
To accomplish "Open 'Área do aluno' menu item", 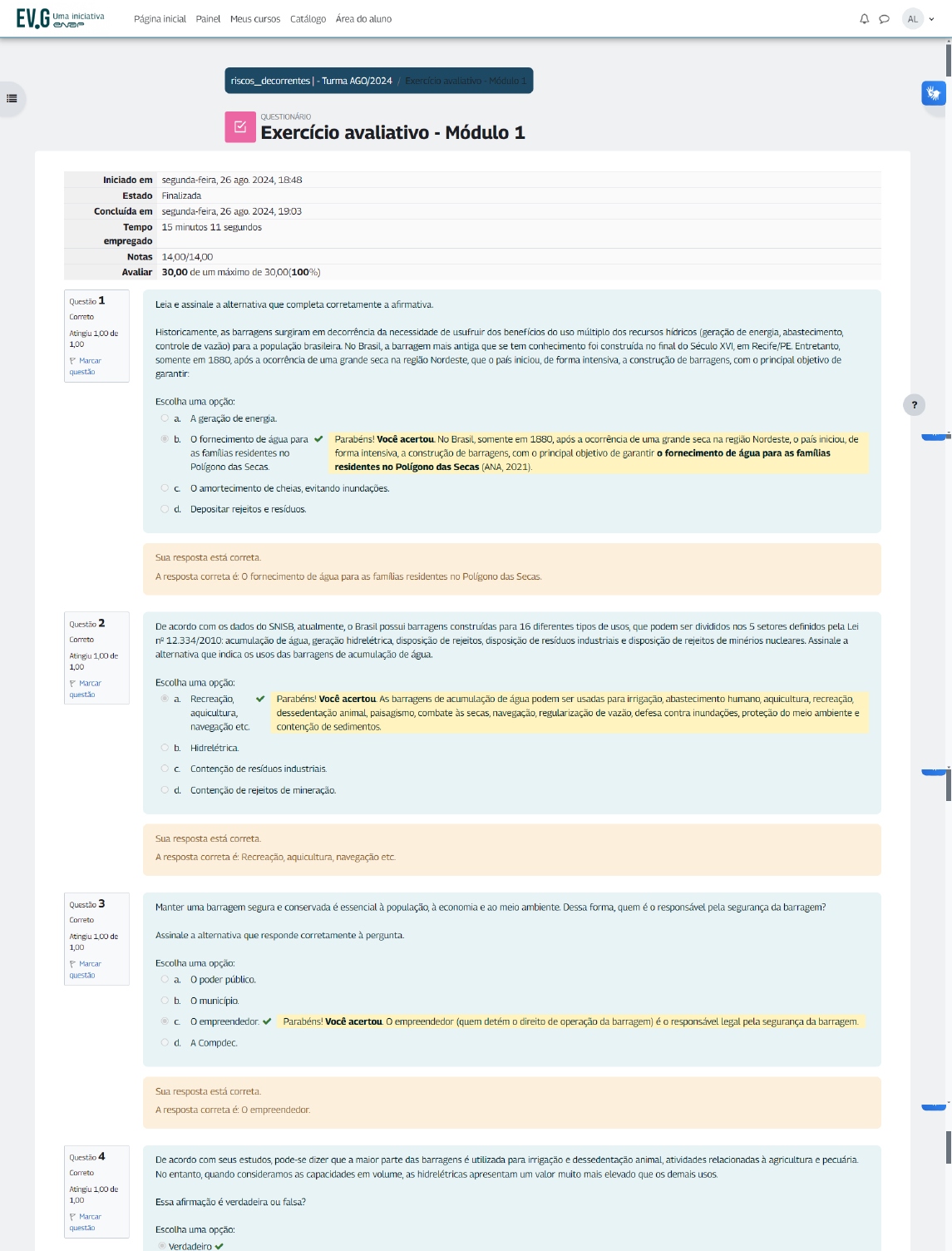I will click(363, 19).
